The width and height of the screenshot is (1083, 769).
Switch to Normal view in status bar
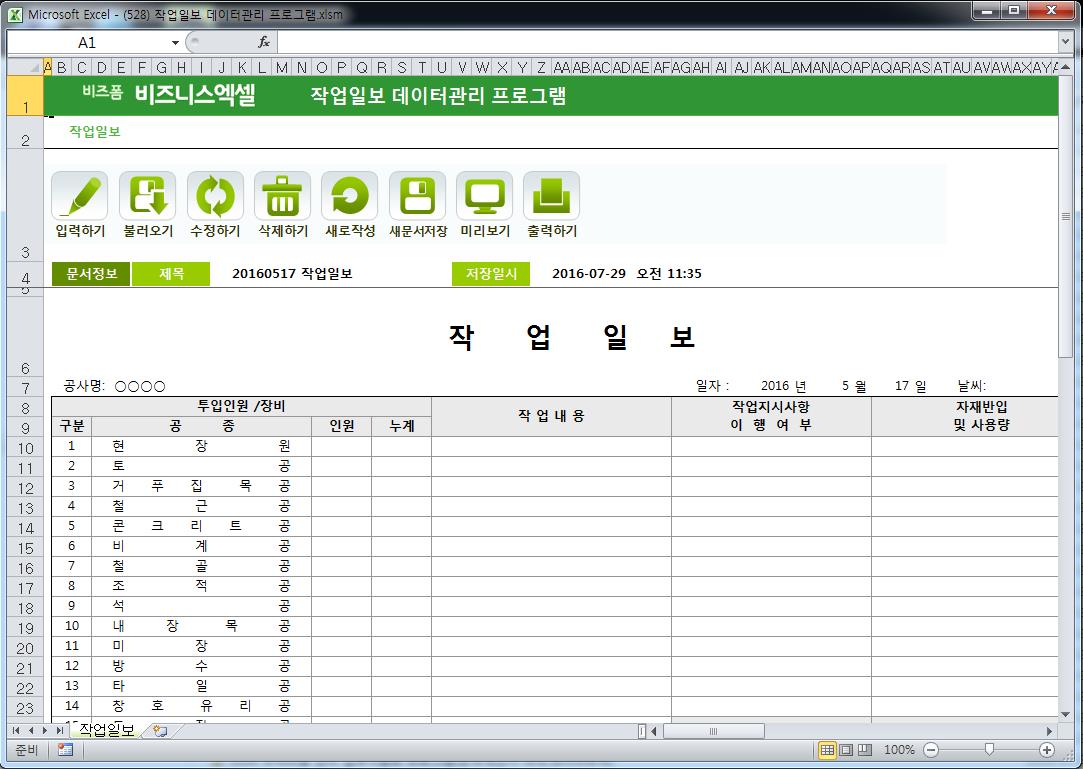827,750
